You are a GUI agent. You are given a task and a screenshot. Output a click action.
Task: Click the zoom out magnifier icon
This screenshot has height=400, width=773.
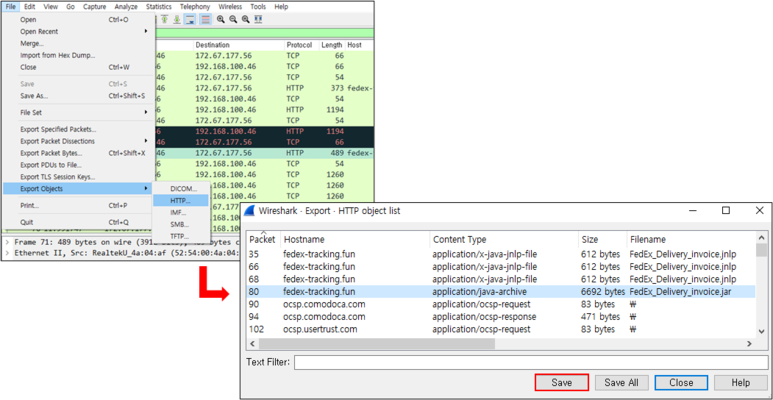[233, 19]
